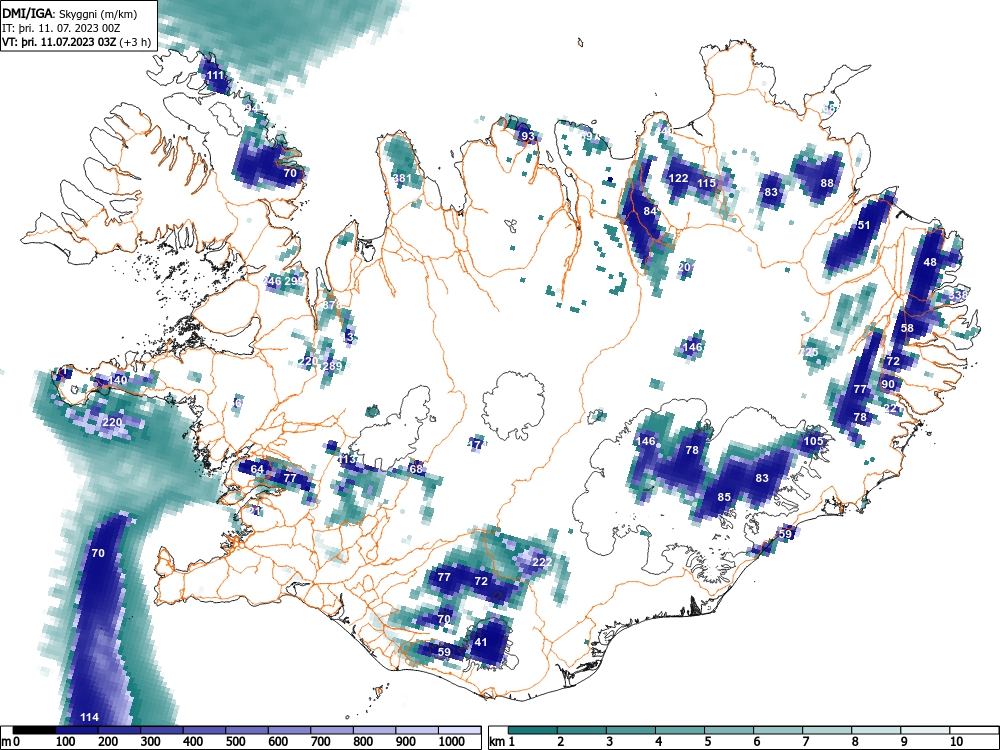This screenshot has width=1000, height=750.
Task: Click the '85' value over the glacier
Action: tap(724, 497)
